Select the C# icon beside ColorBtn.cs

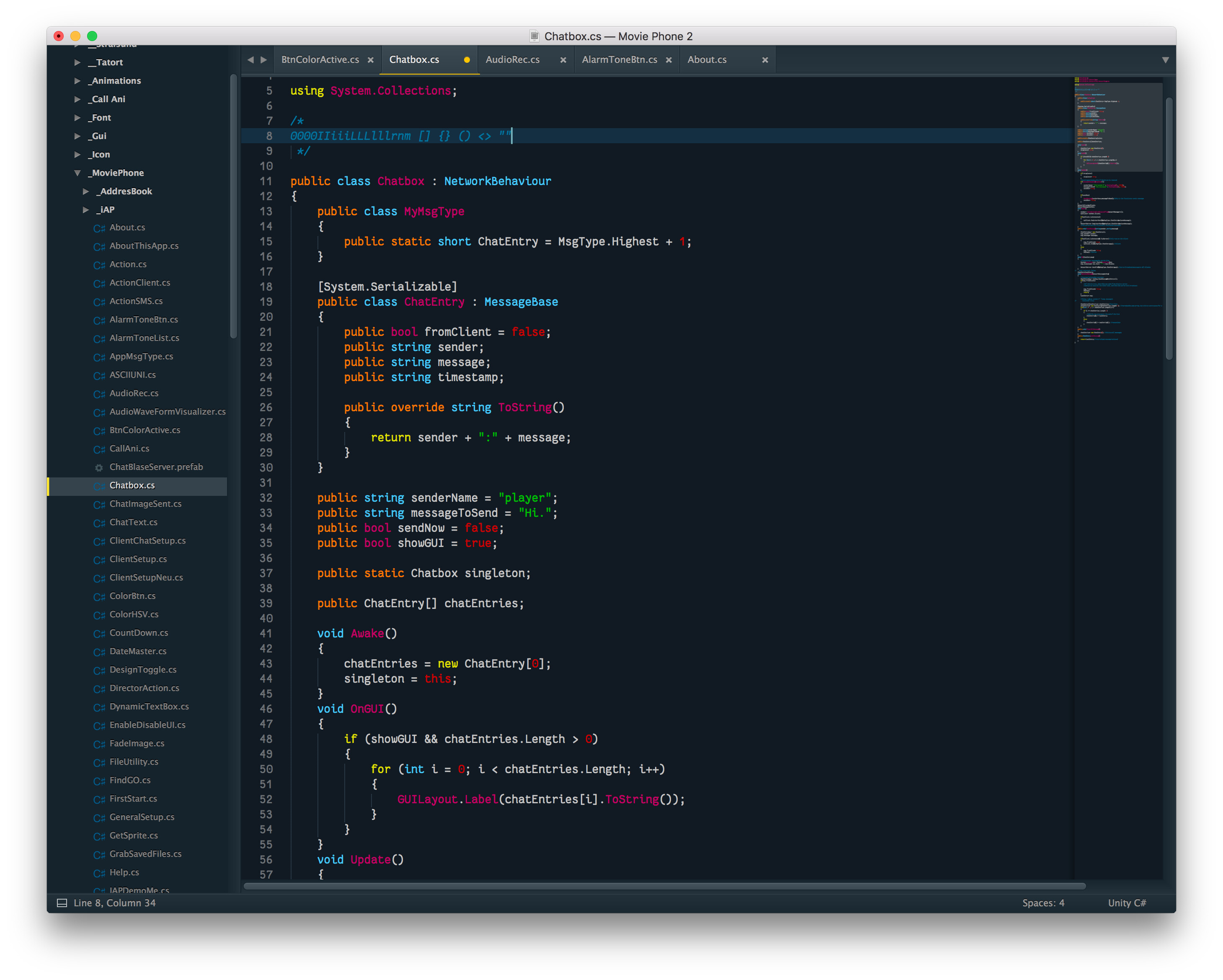[100, 596]
